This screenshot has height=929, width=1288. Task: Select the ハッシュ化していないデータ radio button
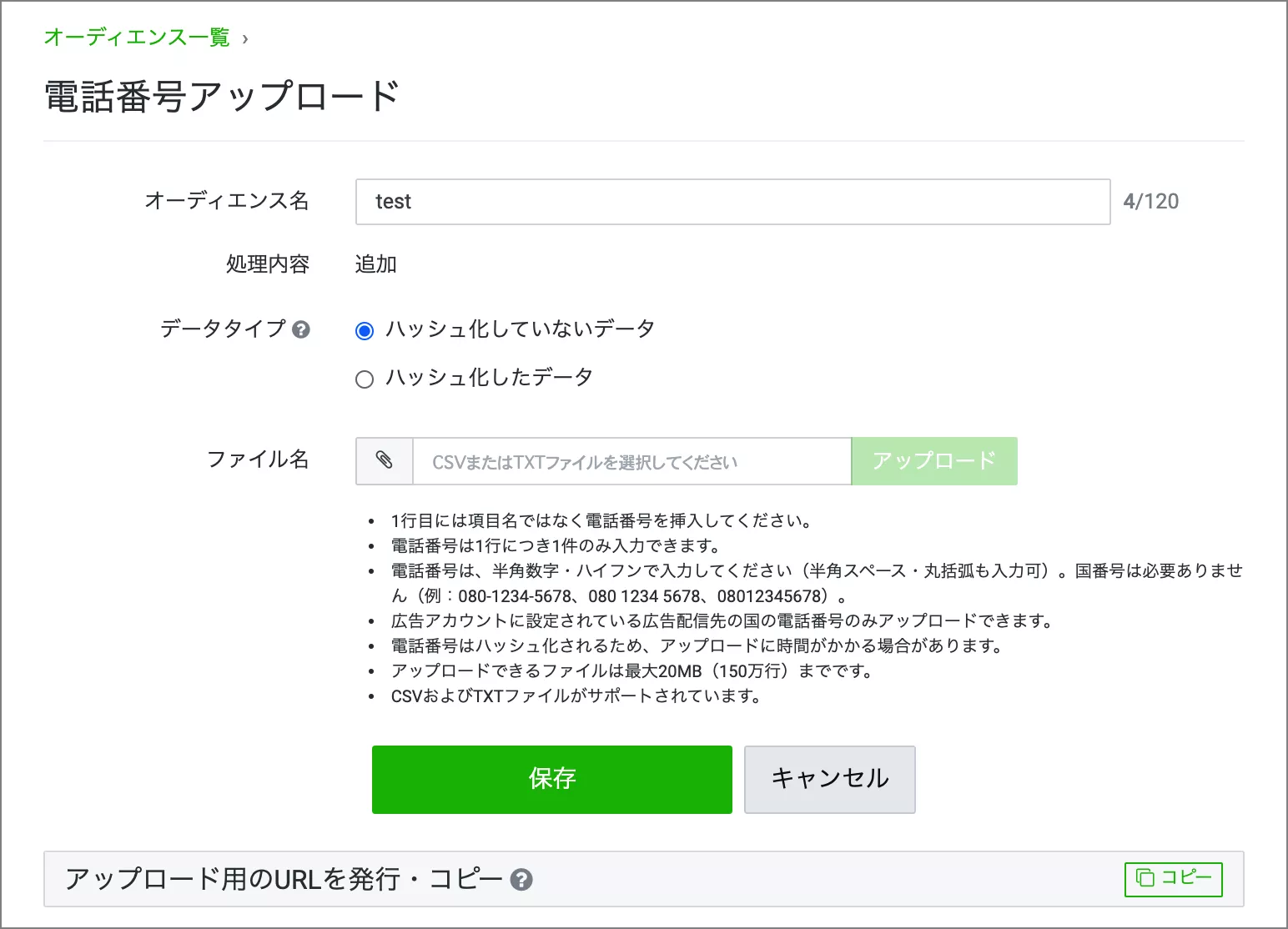pyautogui.click(x=365, y=331)
